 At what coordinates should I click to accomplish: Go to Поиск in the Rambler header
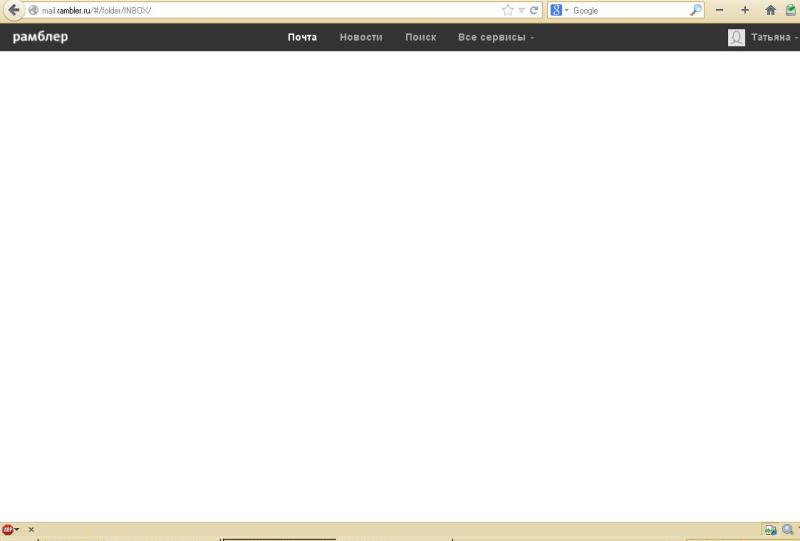coord(420,37)
